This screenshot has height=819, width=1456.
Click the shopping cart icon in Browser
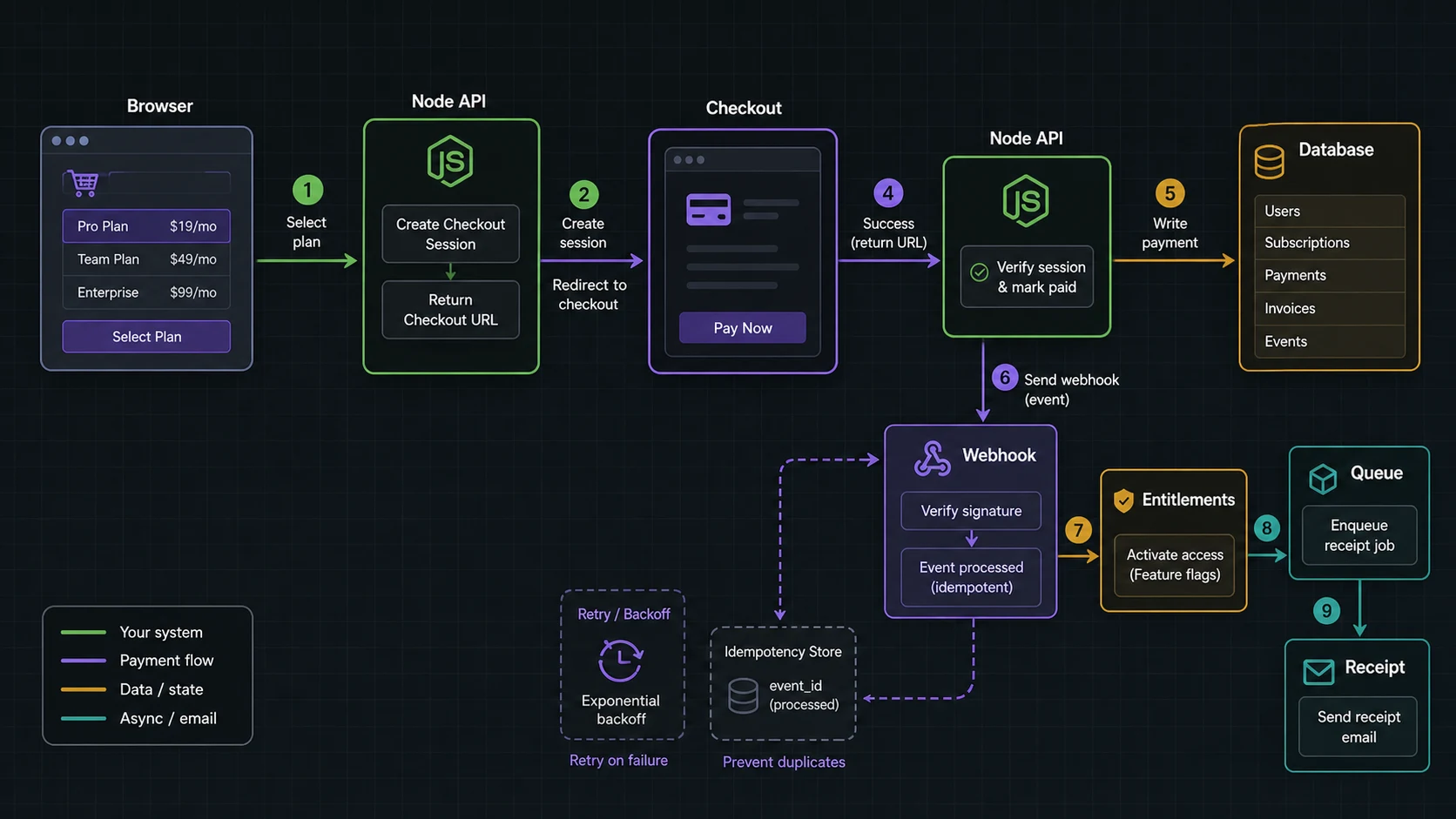point(84,183)
